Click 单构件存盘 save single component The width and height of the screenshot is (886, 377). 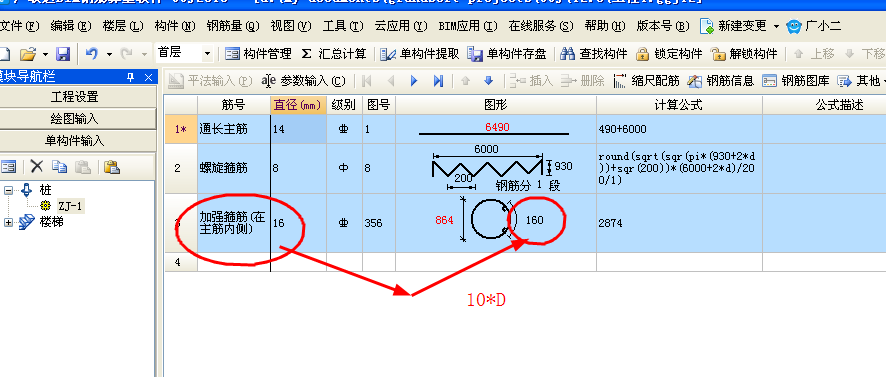pos(507,54)
